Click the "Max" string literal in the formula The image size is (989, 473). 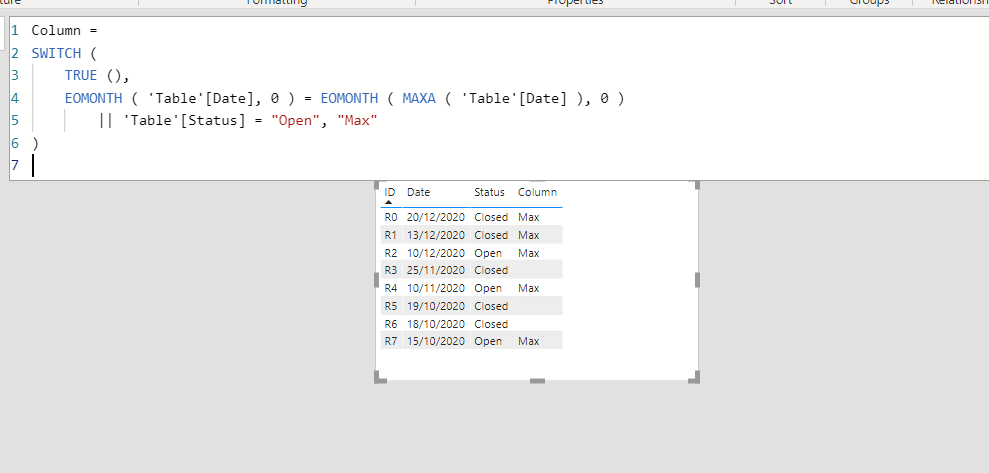pos(357,120)
